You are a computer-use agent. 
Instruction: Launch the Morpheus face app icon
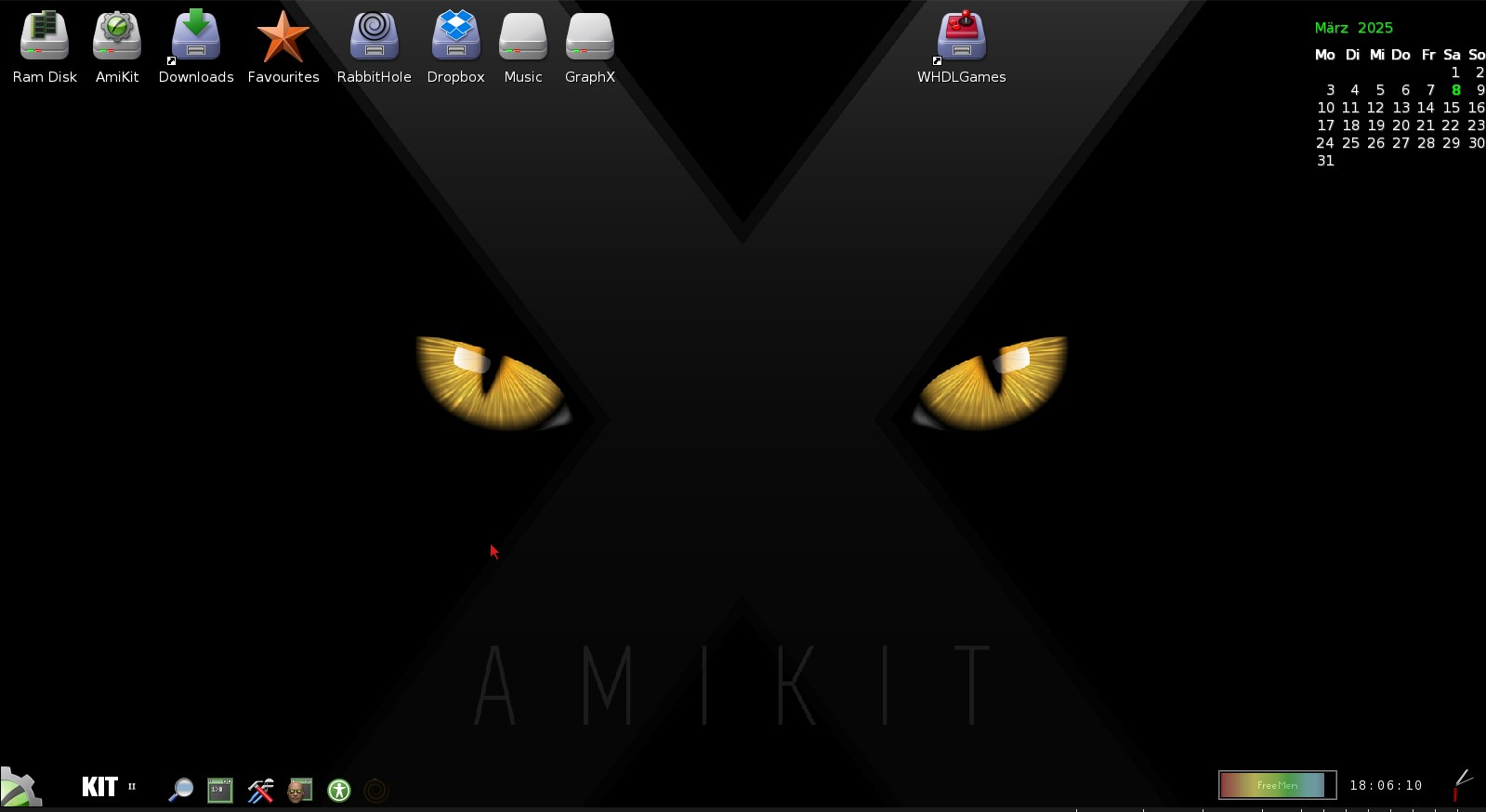pos(299,790)
